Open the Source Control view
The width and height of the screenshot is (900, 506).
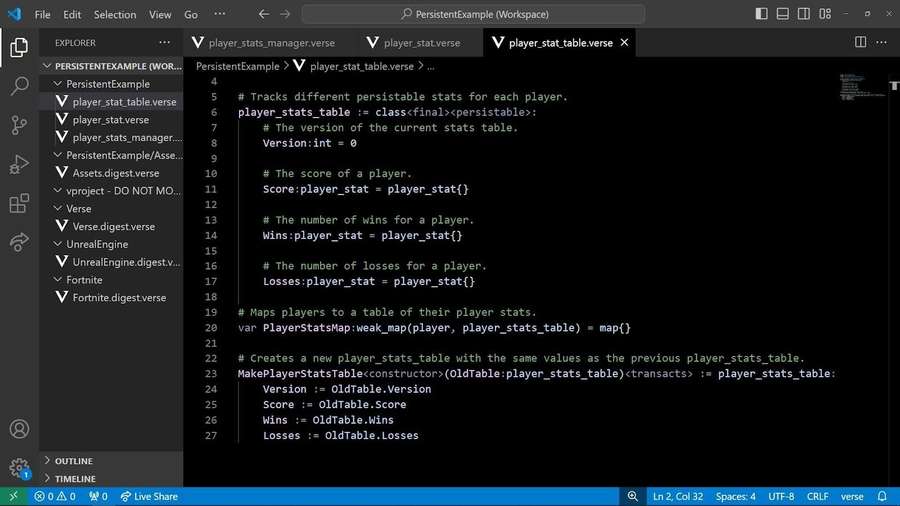pyautogui.click(x=19, y=125)
